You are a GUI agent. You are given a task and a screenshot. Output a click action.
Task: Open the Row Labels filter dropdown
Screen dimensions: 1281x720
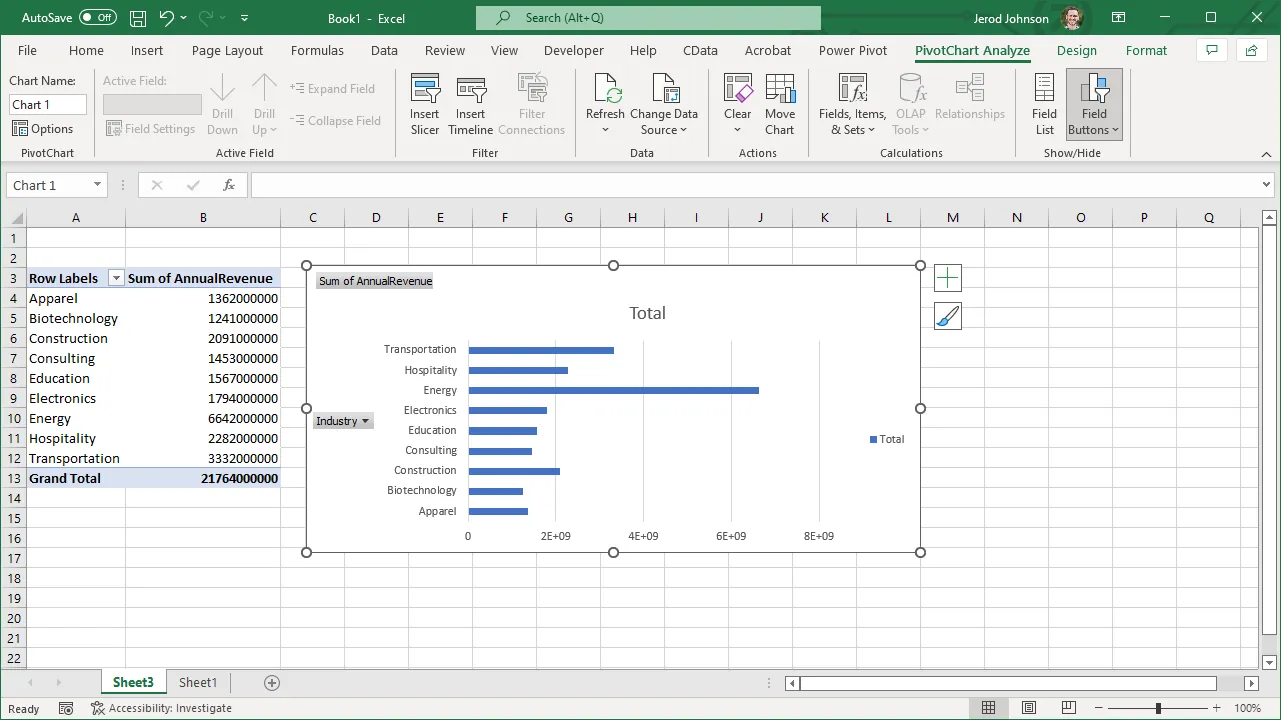116,279
